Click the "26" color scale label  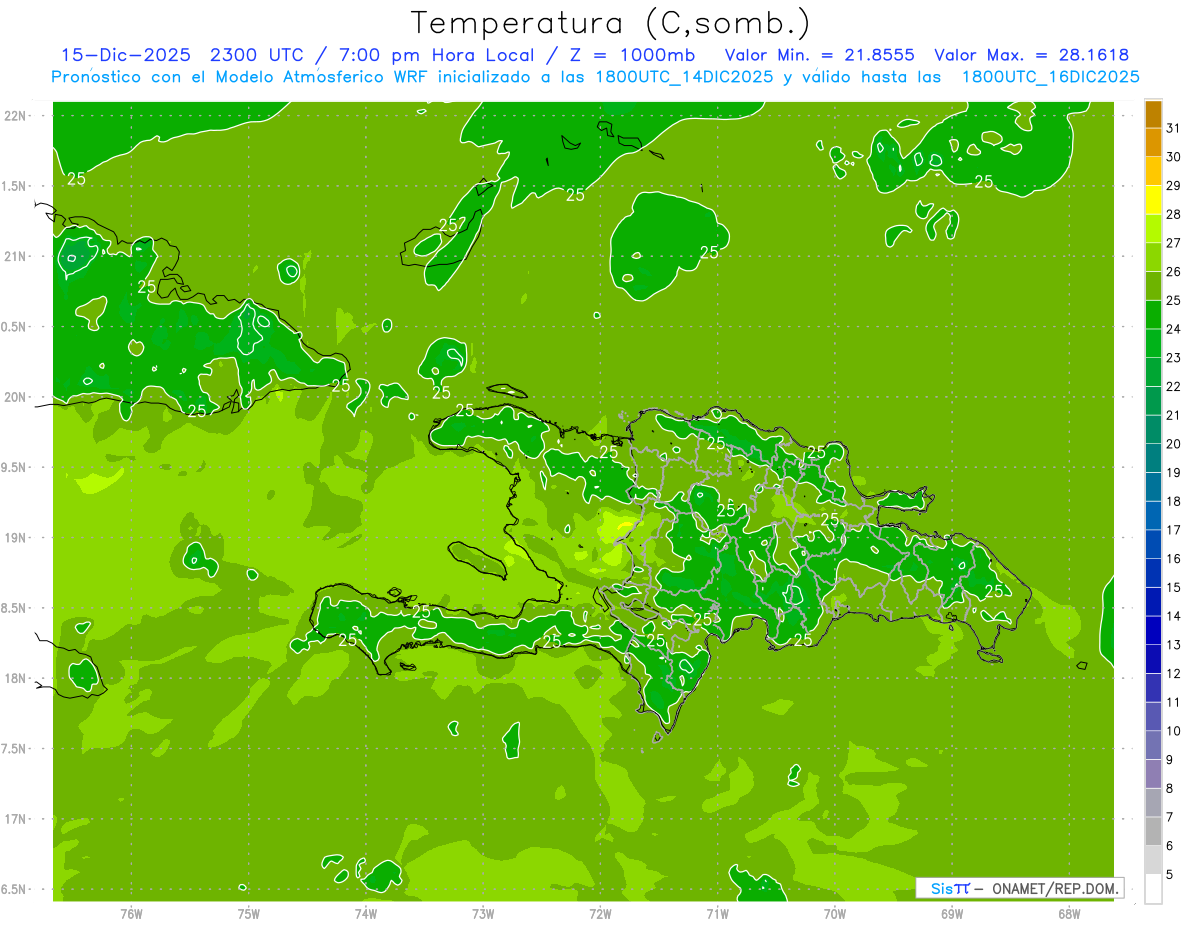pyautogui.click(x=1174, y=272)
